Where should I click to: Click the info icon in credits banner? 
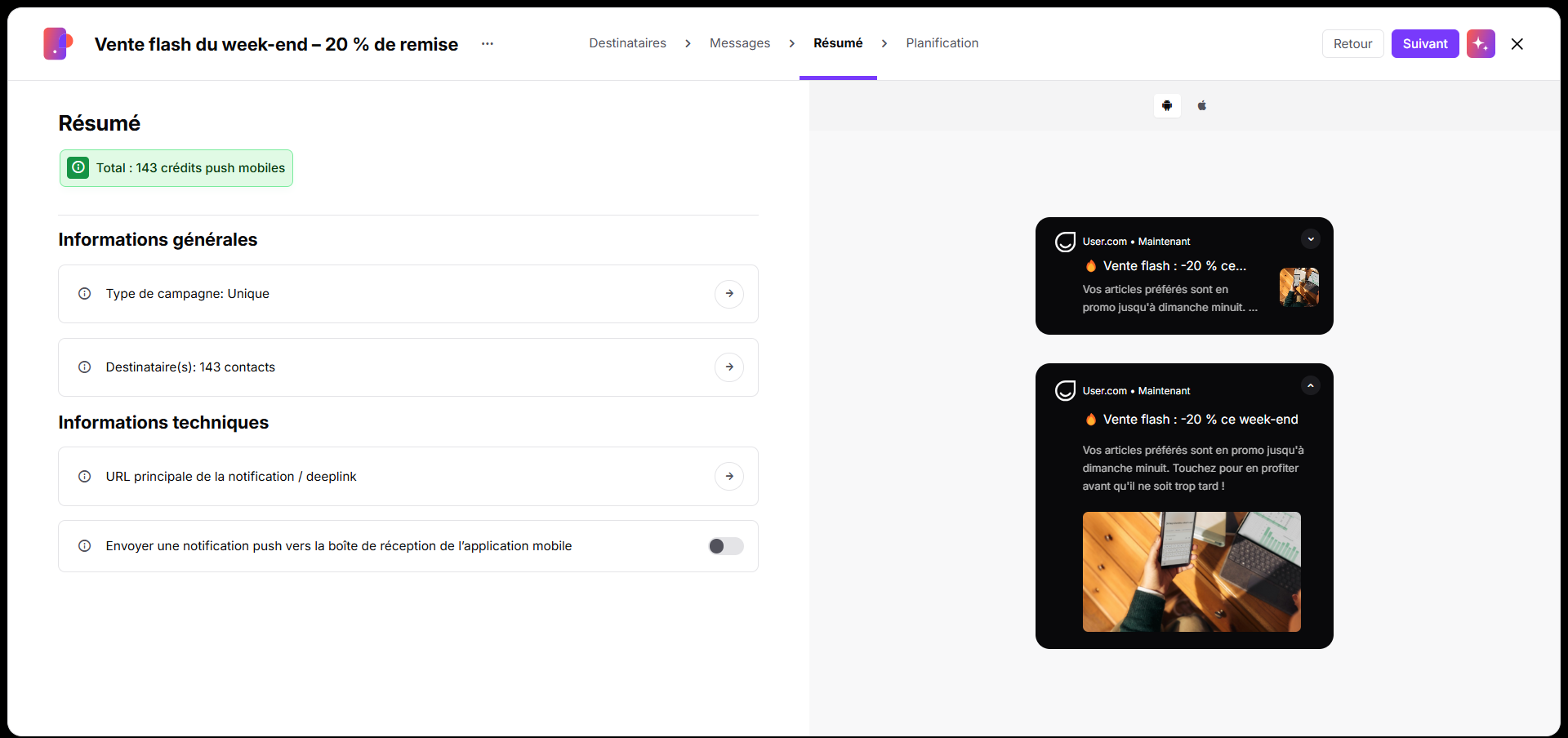[x=78, y=167]
